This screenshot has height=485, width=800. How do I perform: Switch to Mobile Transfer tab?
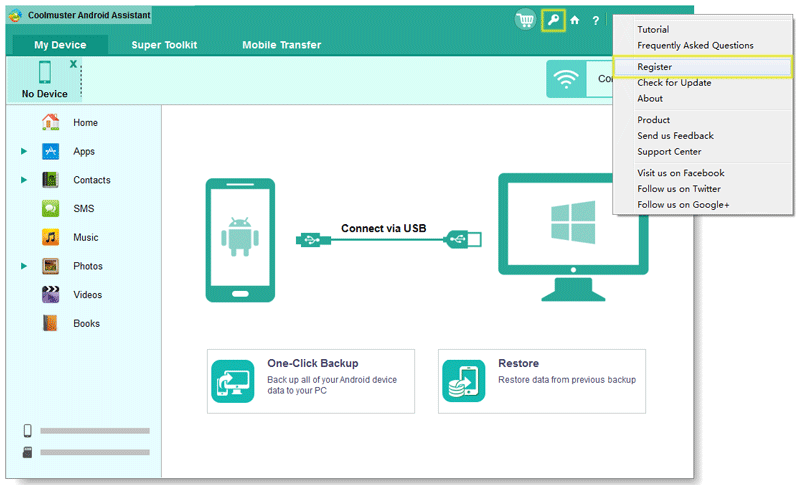pos(282,45)
